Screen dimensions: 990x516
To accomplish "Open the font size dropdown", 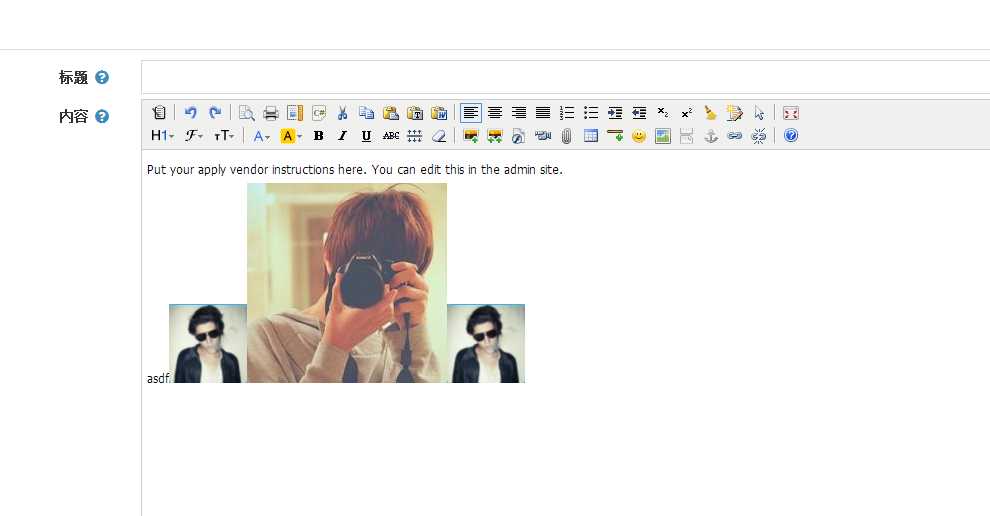I will pyautogui.click(x=224, y=136).
